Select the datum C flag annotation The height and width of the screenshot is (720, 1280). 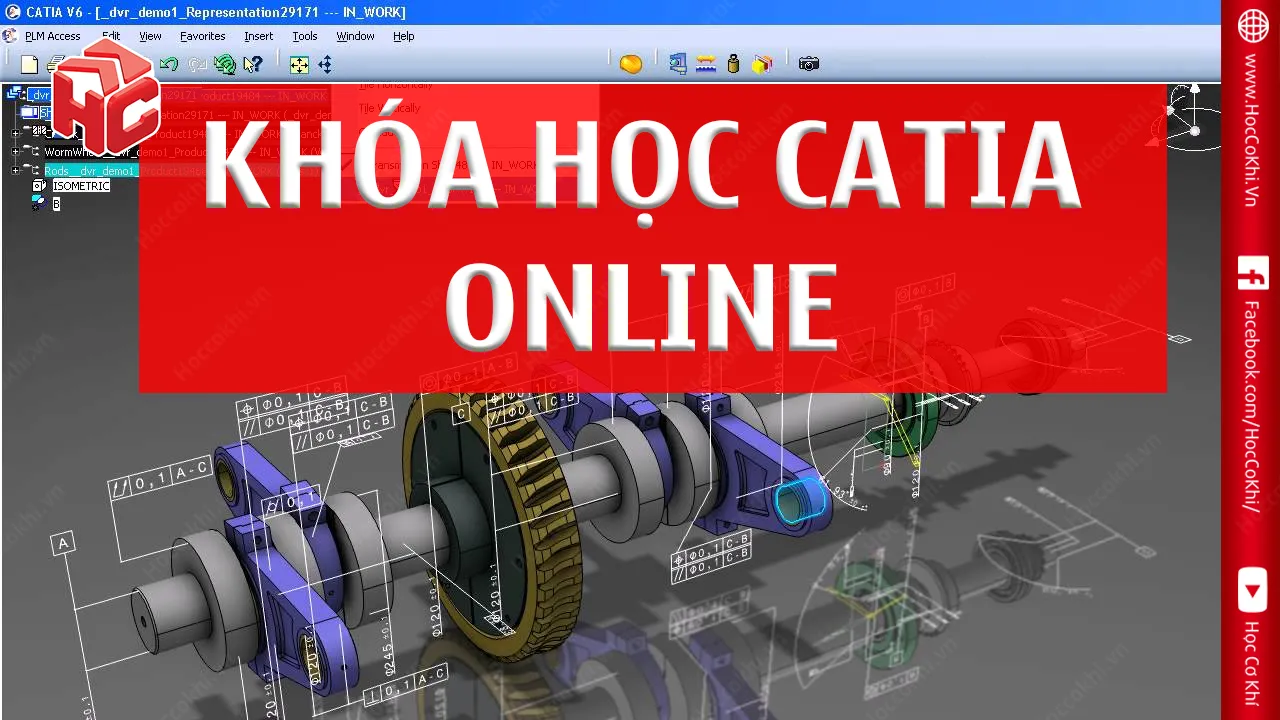tap(461, 413)
